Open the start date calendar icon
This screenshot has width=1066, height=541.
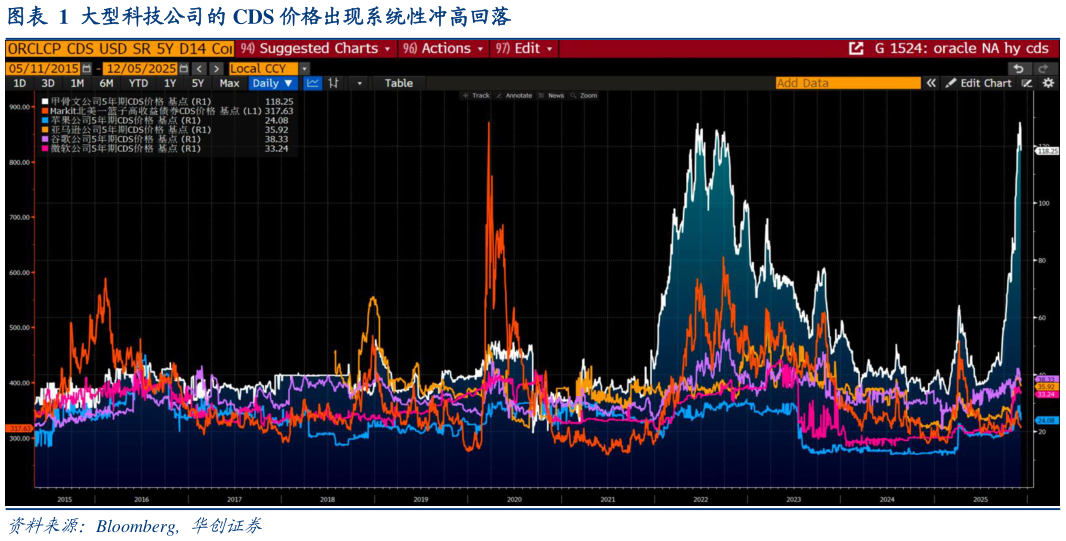(86, 69)
